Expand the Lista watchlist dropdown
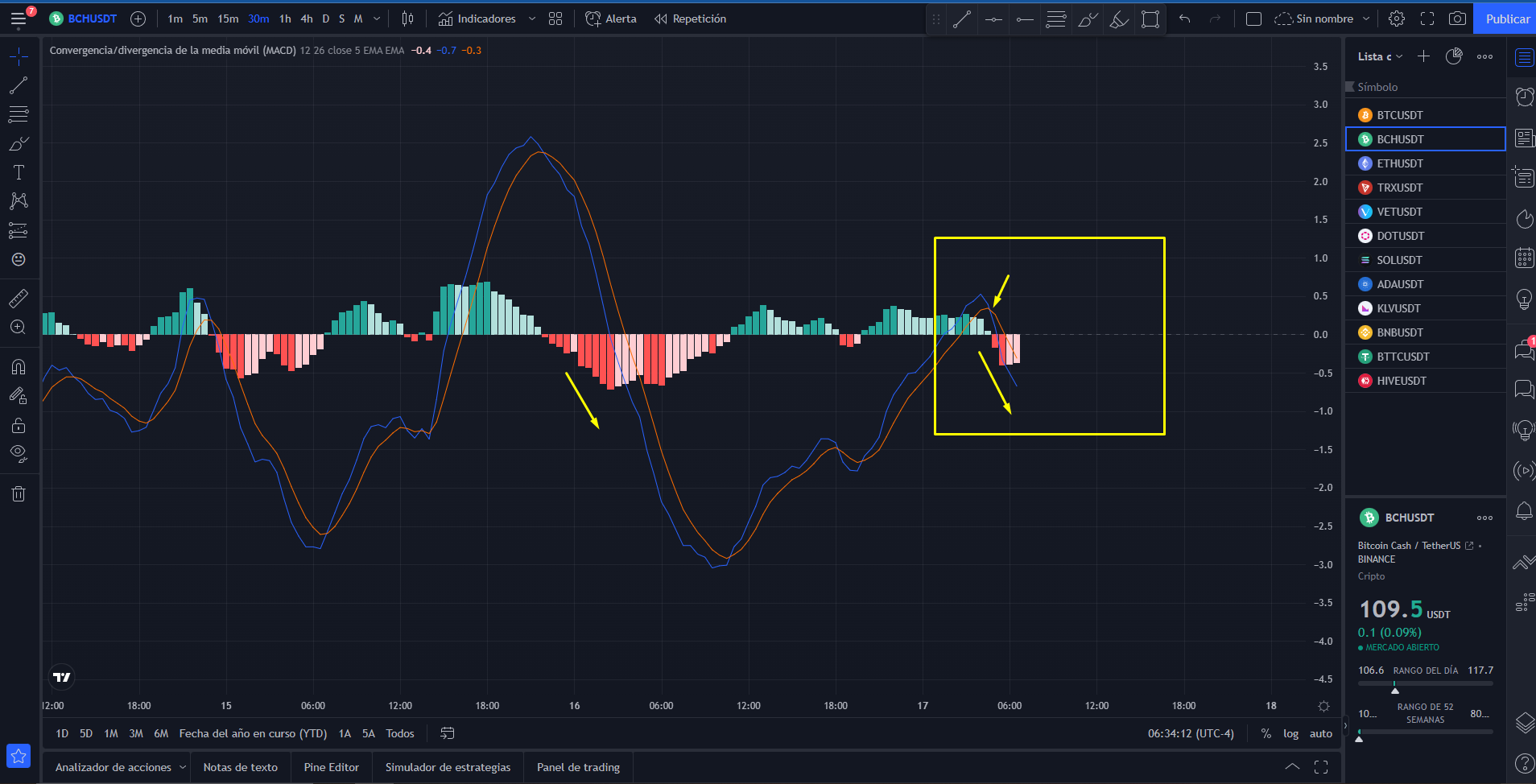 [x=1380, y=56]
